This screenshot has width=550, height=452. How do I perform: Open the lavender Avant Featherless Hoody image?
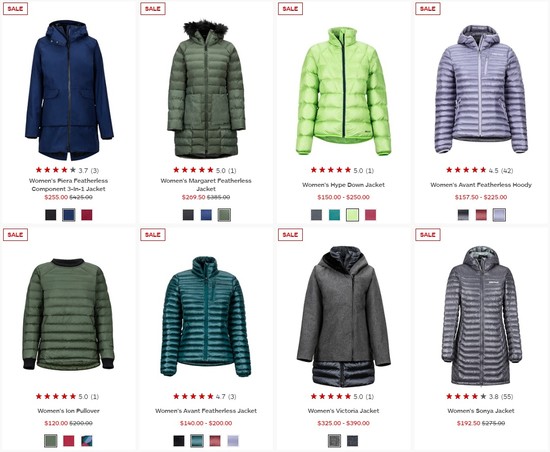point(481,89)
